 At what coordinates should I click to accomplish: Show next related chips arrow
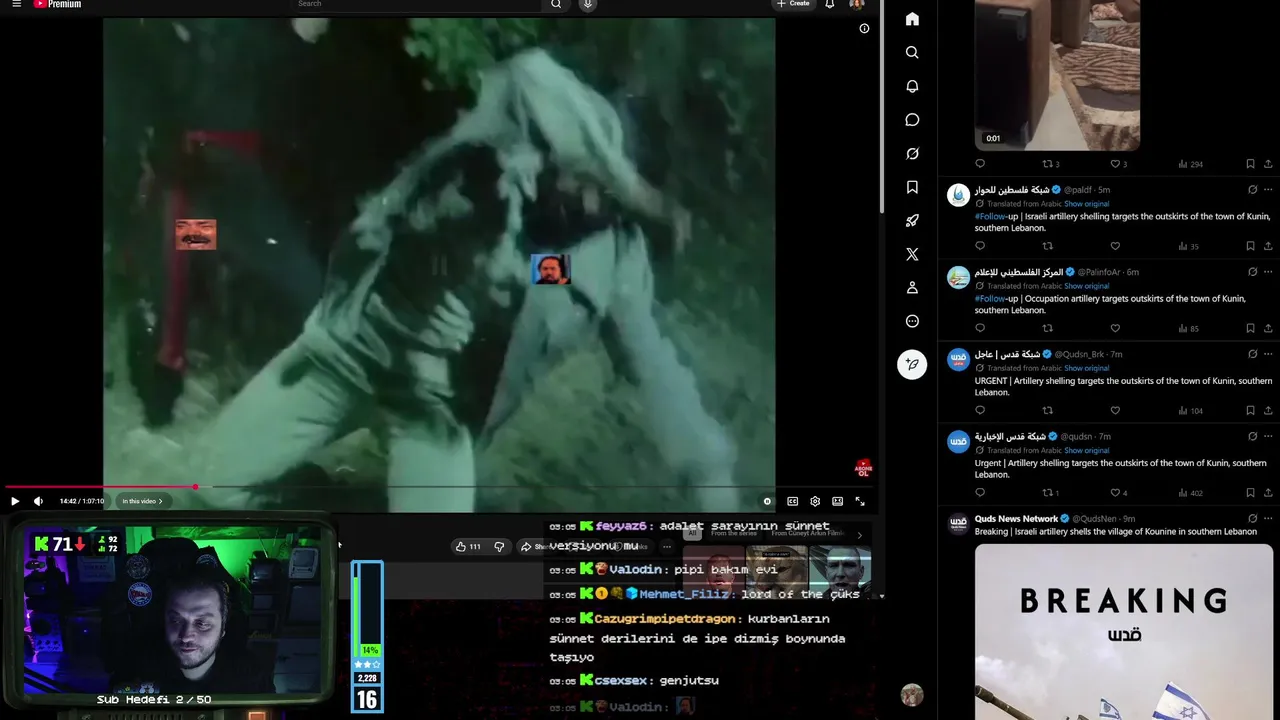(859, 535)
